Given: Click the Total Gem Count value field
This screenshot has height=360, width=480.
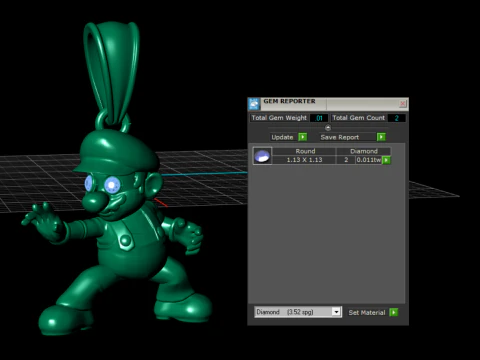Looking at the screenshot, I should 396,118.
